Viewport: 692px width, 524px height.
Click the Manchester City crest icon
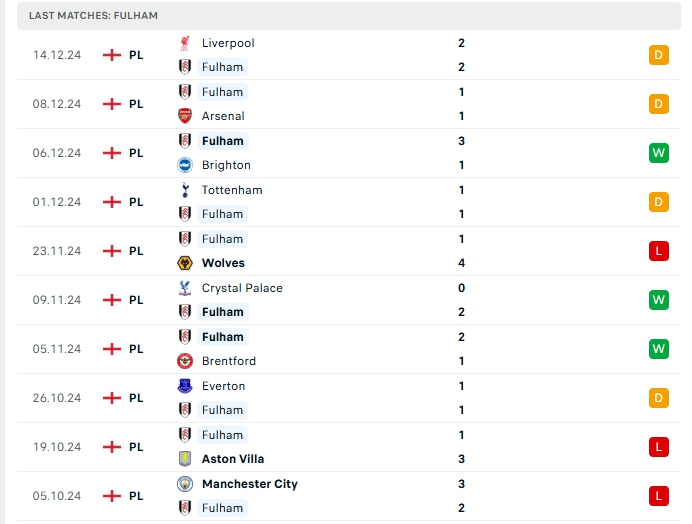[185, 484]
